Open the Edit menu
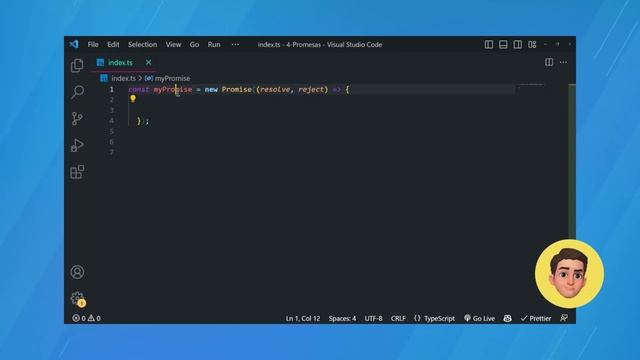 tap(113, 44)
